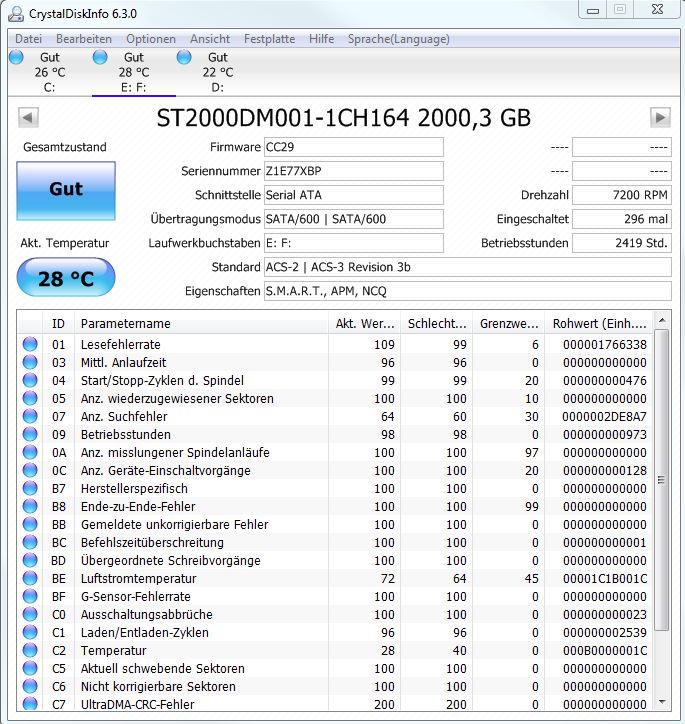
Task: Click status orb for Anz. wiederzugewiesener Sektoren
Action: point(30,398)
